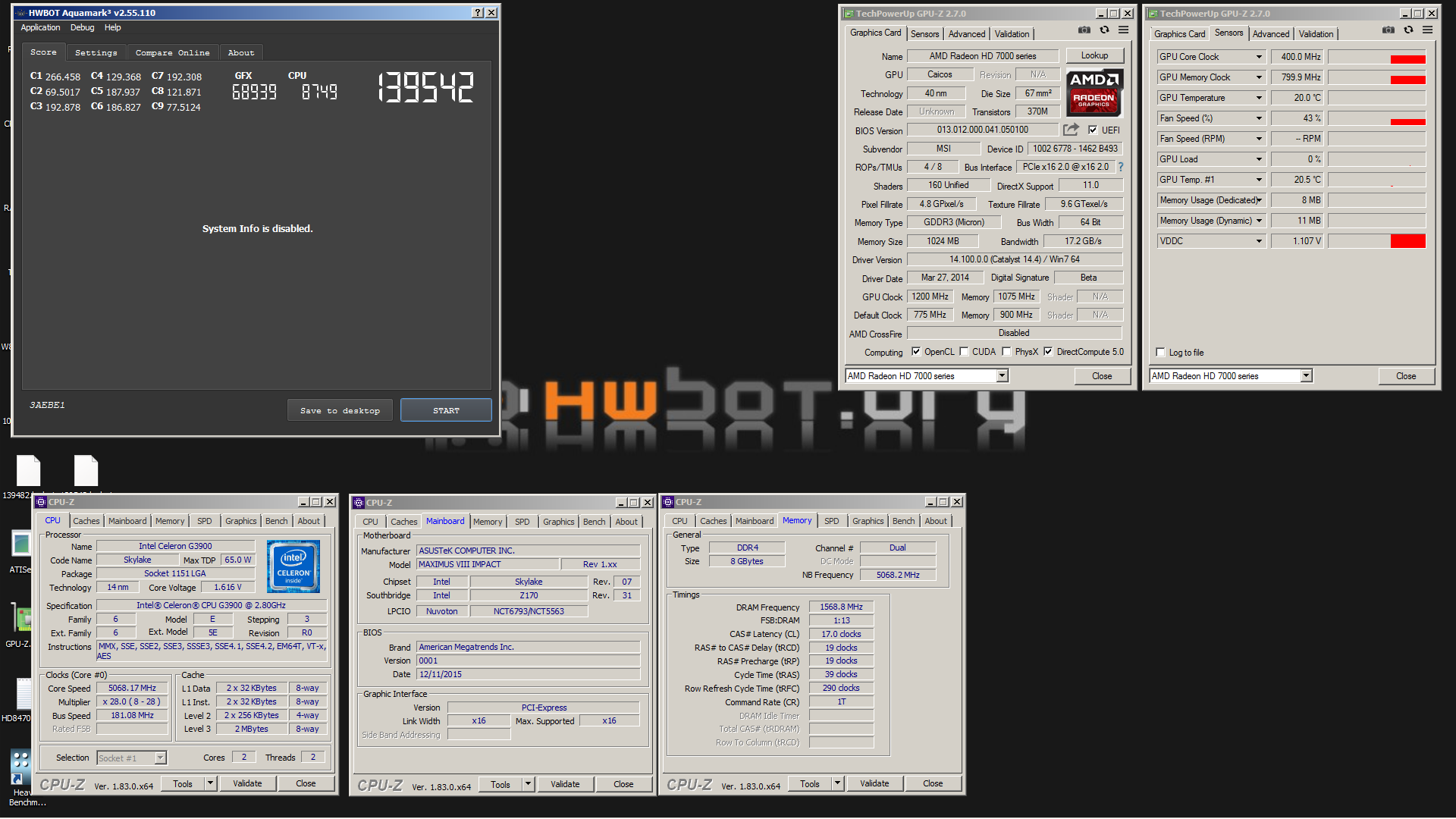Click the HWBOT Aquamark title bar icon
Image resolution: width=1456 pixels, height=819 pixels.
point(20,13)
